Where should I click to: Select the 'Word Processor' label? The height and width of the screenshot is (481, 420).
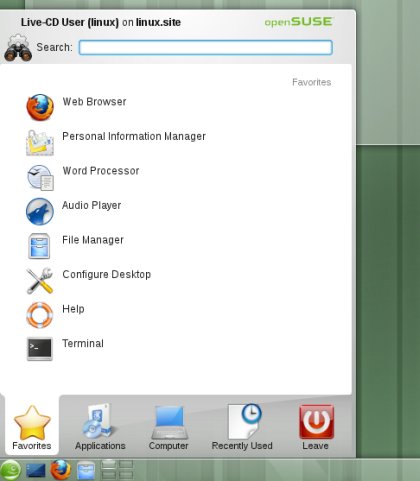[x=101, y=171]
